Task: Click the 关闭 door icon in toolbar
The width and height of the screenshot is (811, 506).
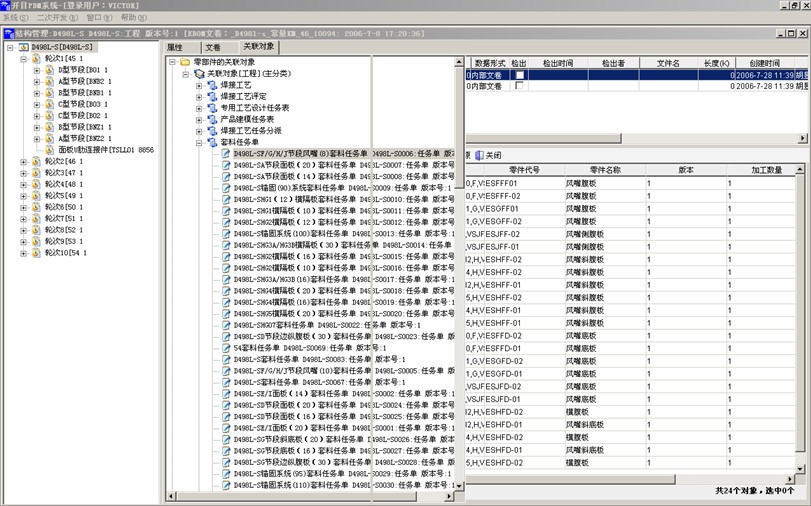Action: [480, 156]
